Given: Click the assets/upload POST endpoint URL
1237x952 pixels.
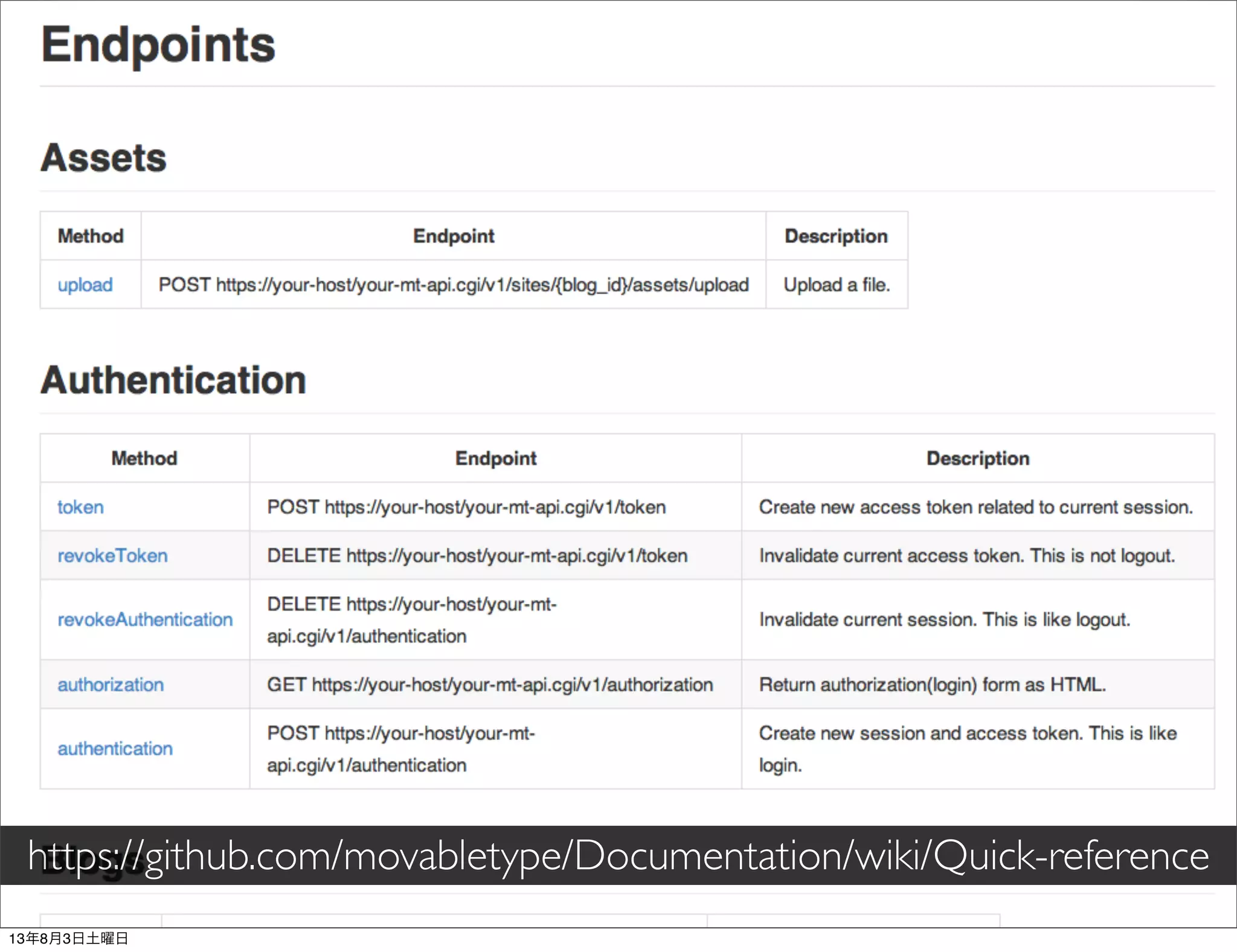Looking at the screenshot, I should pos(454,285).
